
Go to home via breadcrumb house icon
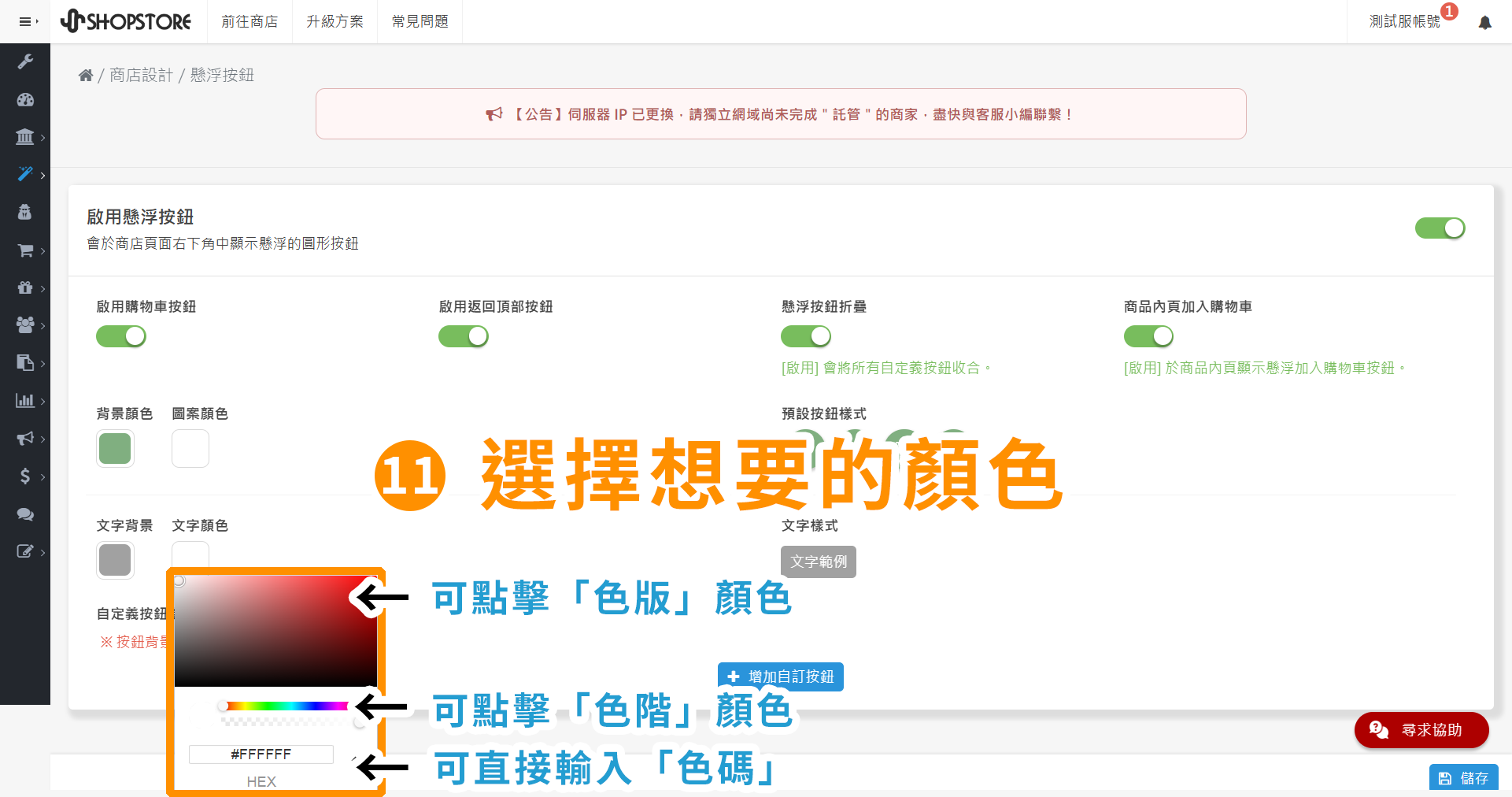pos(86,76)
